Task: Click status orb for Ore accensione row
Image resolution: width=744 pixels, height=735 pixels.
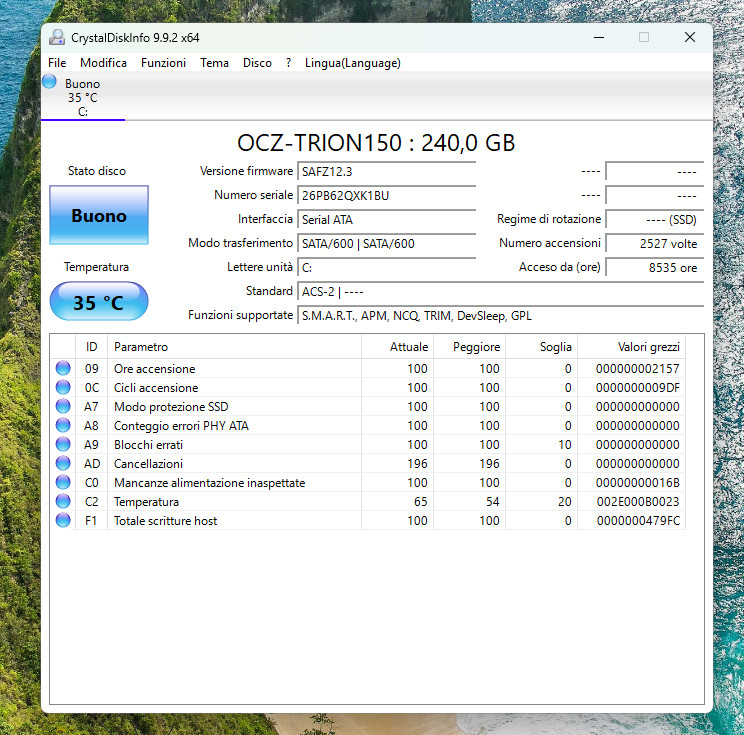Action: 63,368
